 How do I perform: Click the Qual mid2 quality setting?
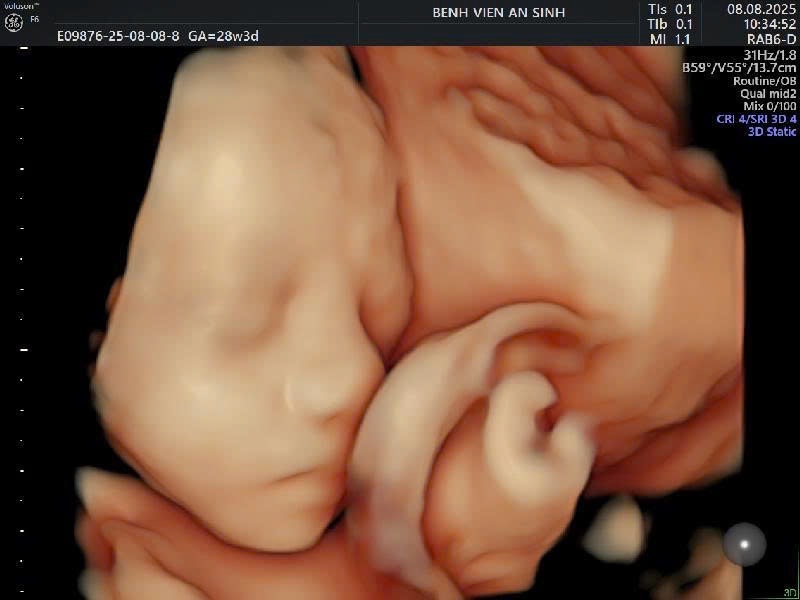771,93
